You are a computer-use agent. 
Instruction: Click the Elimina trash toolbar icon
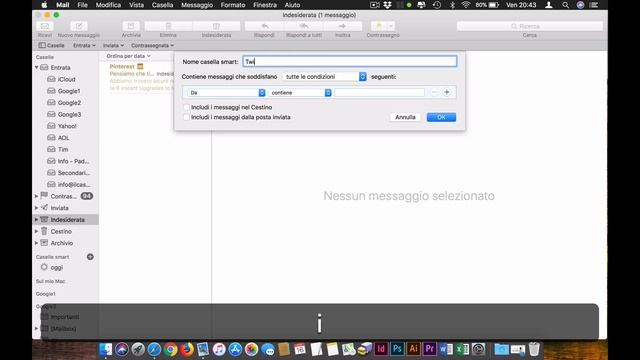(x=168, y=26)
